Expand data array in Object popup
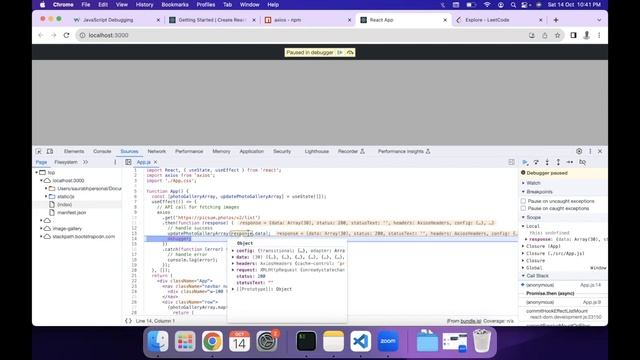The width and height of the screenshot is (640, 360). click(x=233, y=257)
